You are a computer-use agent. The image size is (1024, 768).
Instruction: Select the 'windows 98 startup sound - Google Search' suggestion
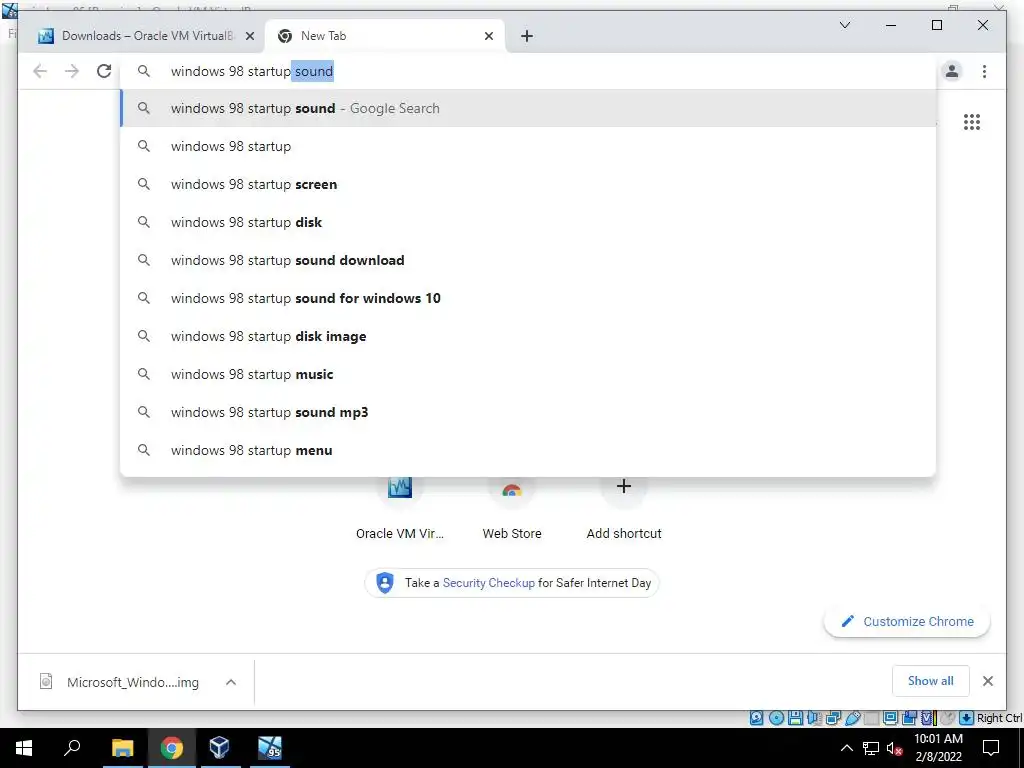(528, 108)
